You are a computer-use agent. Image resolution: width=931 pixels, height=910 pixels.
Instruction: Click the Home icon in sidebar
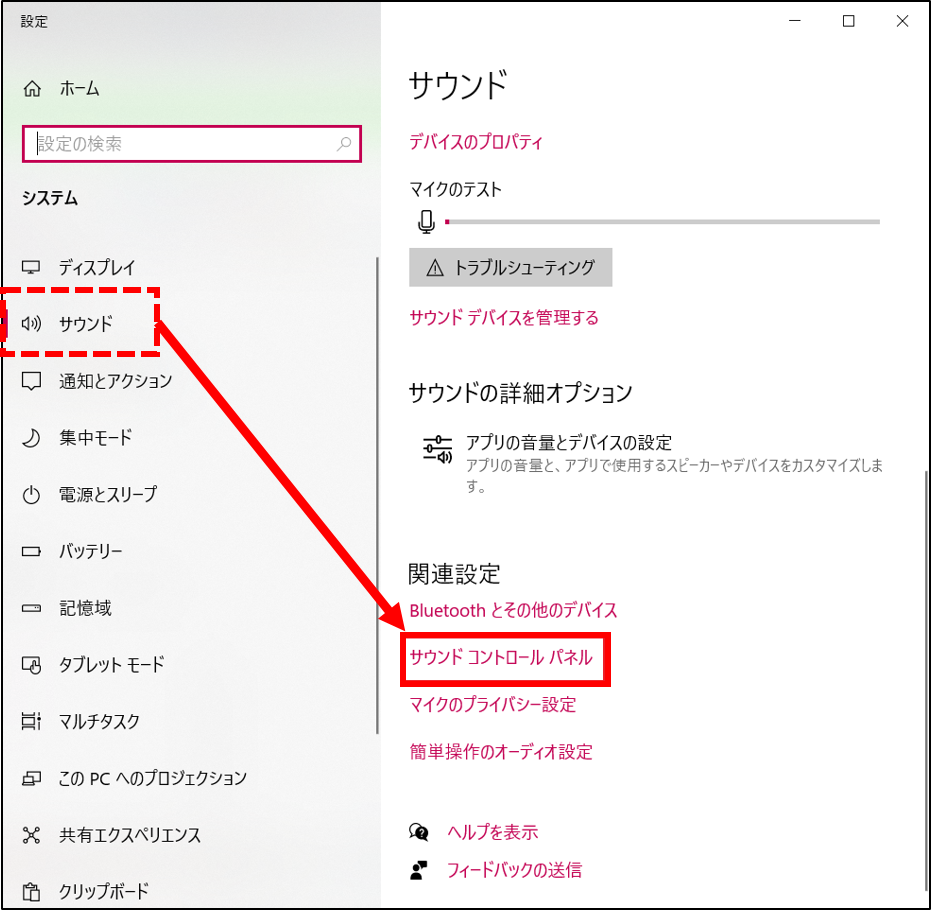coord(32,88)
